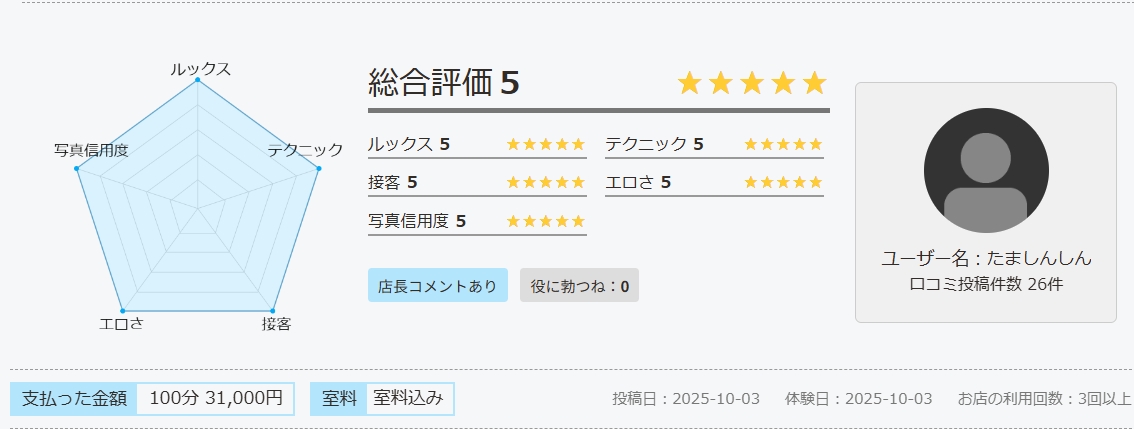Open user profile たましんしん

[986, 258]
